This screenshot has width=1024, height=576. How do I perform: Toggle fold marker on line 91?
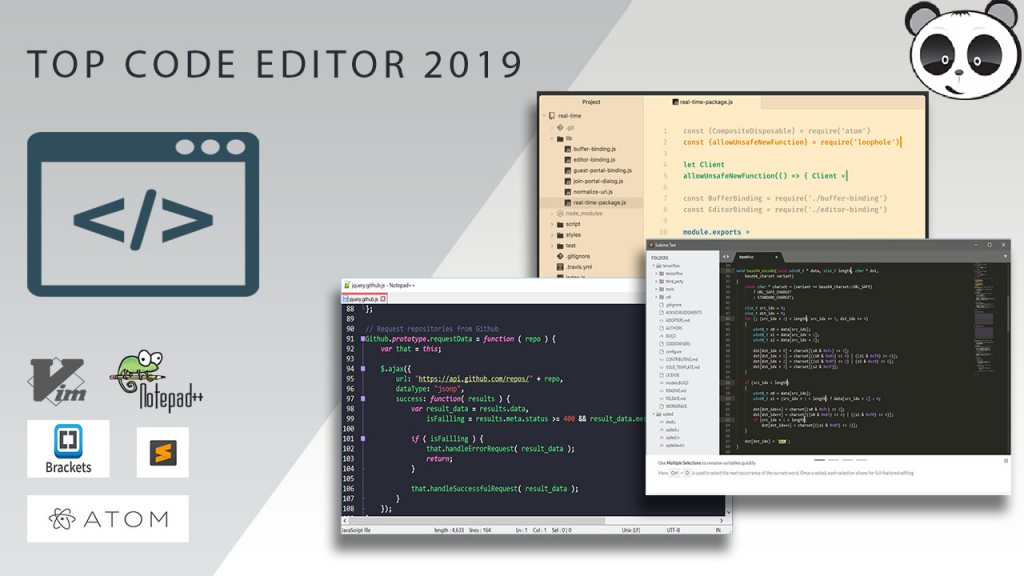(363, 339)
